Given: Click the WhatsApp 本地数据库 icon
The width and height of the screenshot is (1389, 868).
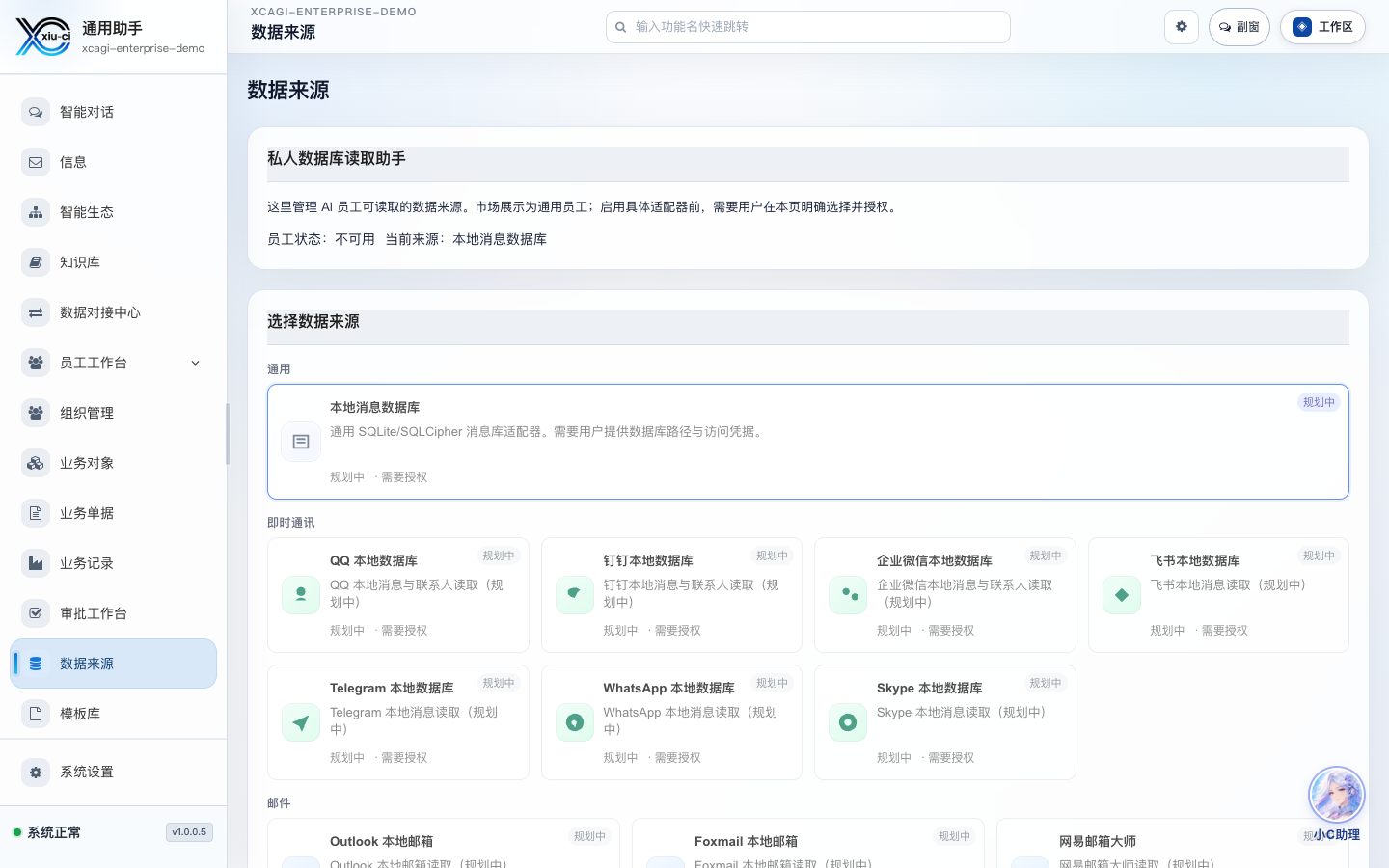Looking at the screenshot, I should (x=575, y=722).
